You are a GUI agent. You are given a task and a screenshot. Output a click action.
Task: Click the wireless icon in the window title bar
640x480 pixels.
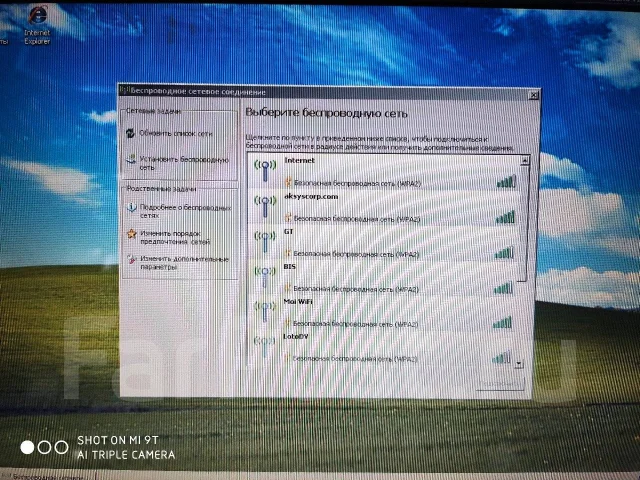125,90
